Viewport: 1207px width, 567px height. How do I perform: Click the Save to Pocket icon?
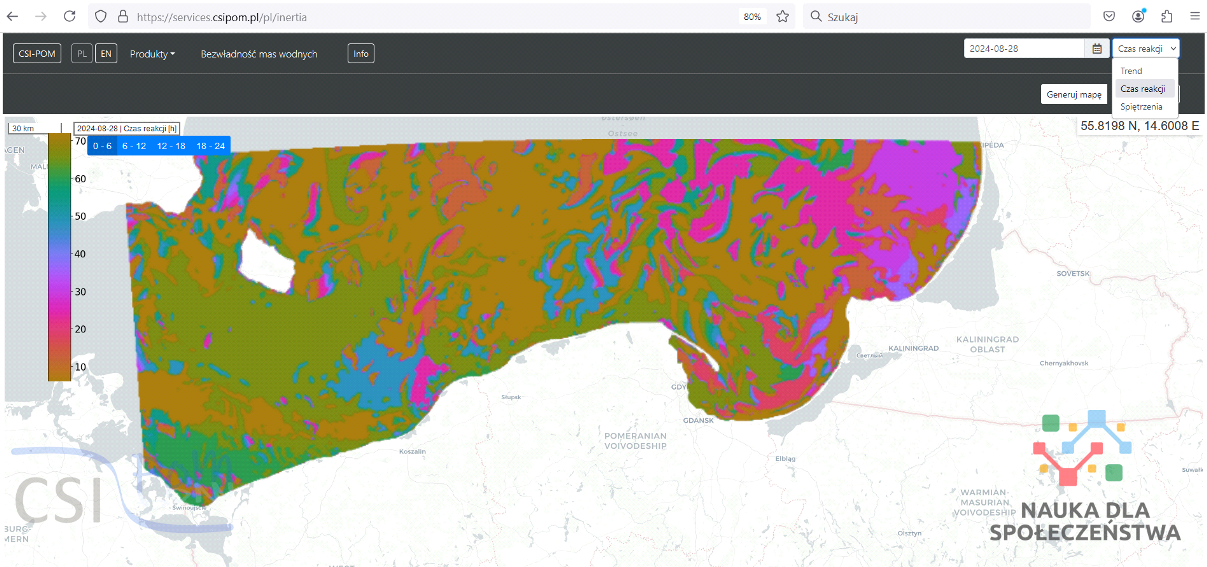point(1110,16)
